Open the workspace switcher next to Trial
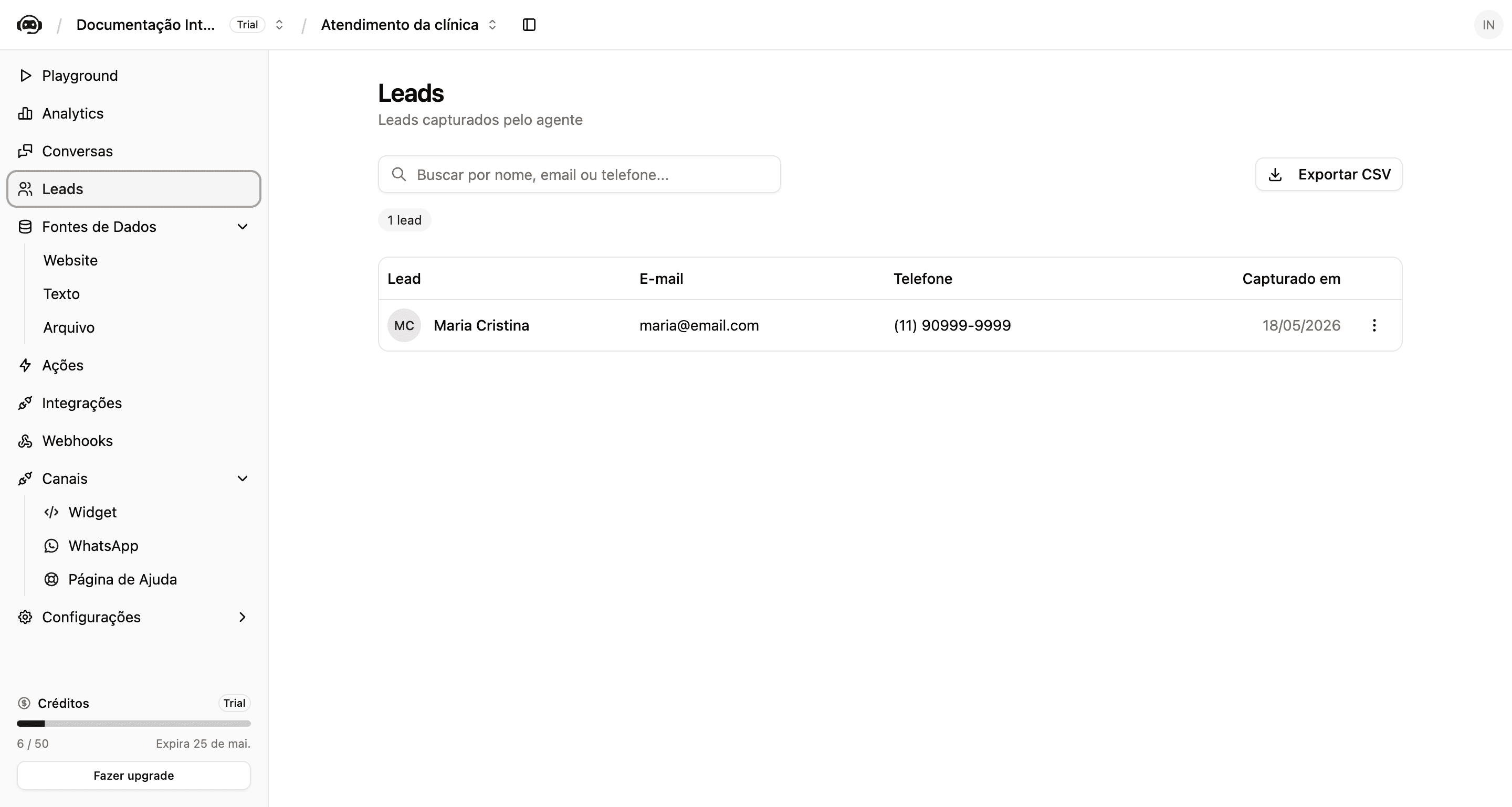The width and height of the screenshot is (1512, 807). point(279,25)
